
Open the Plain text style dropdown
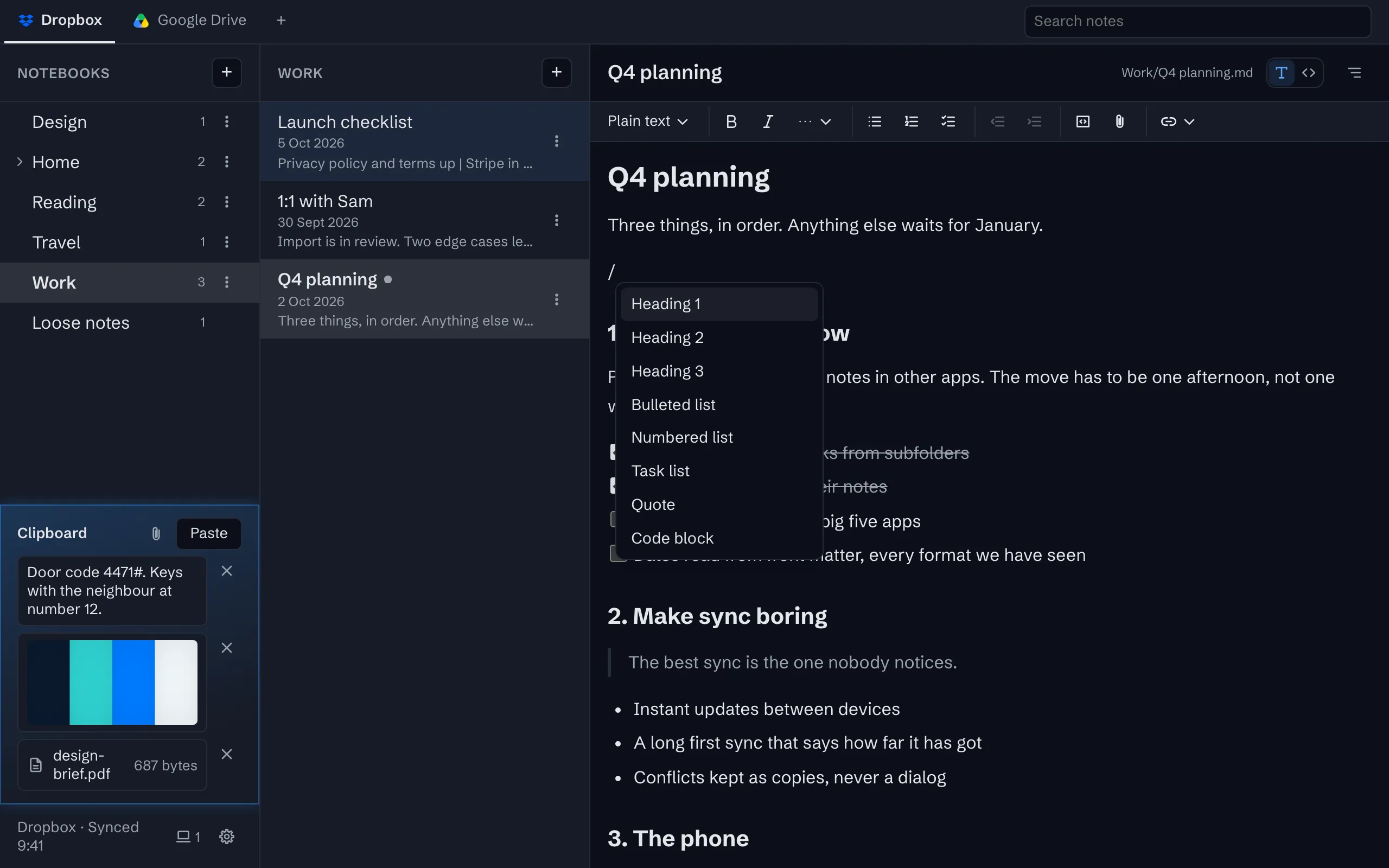(x=647, y=122)
